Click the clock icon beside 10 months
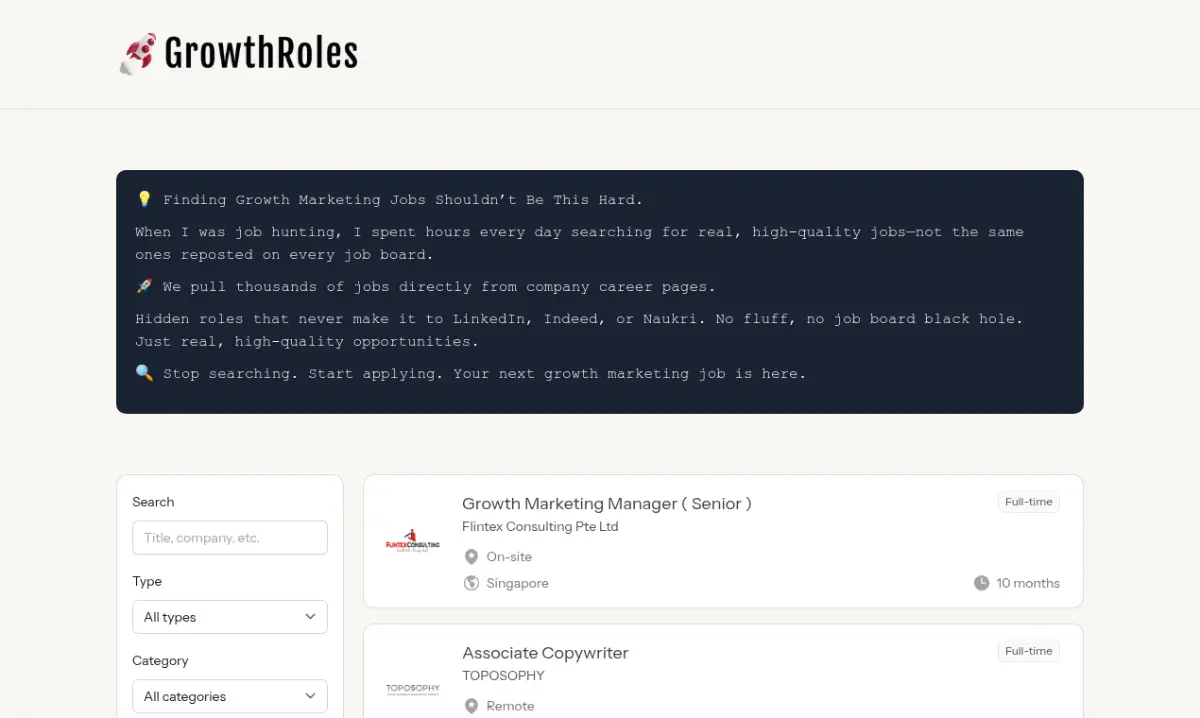Screen dimensions: 1200x718 pyautogui.click(x=981, y=583)
